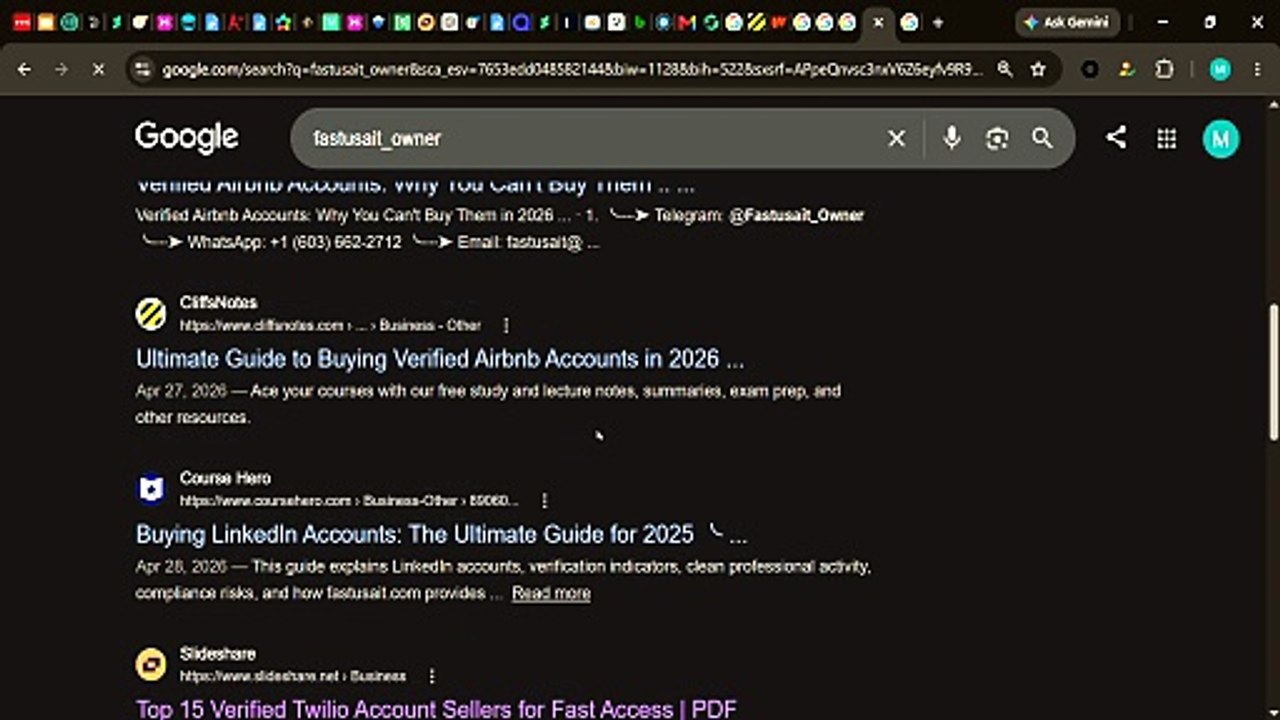This screenshot has width=1280, height=720.
Task: Clear the Google search box text
Action: [897, 138]
